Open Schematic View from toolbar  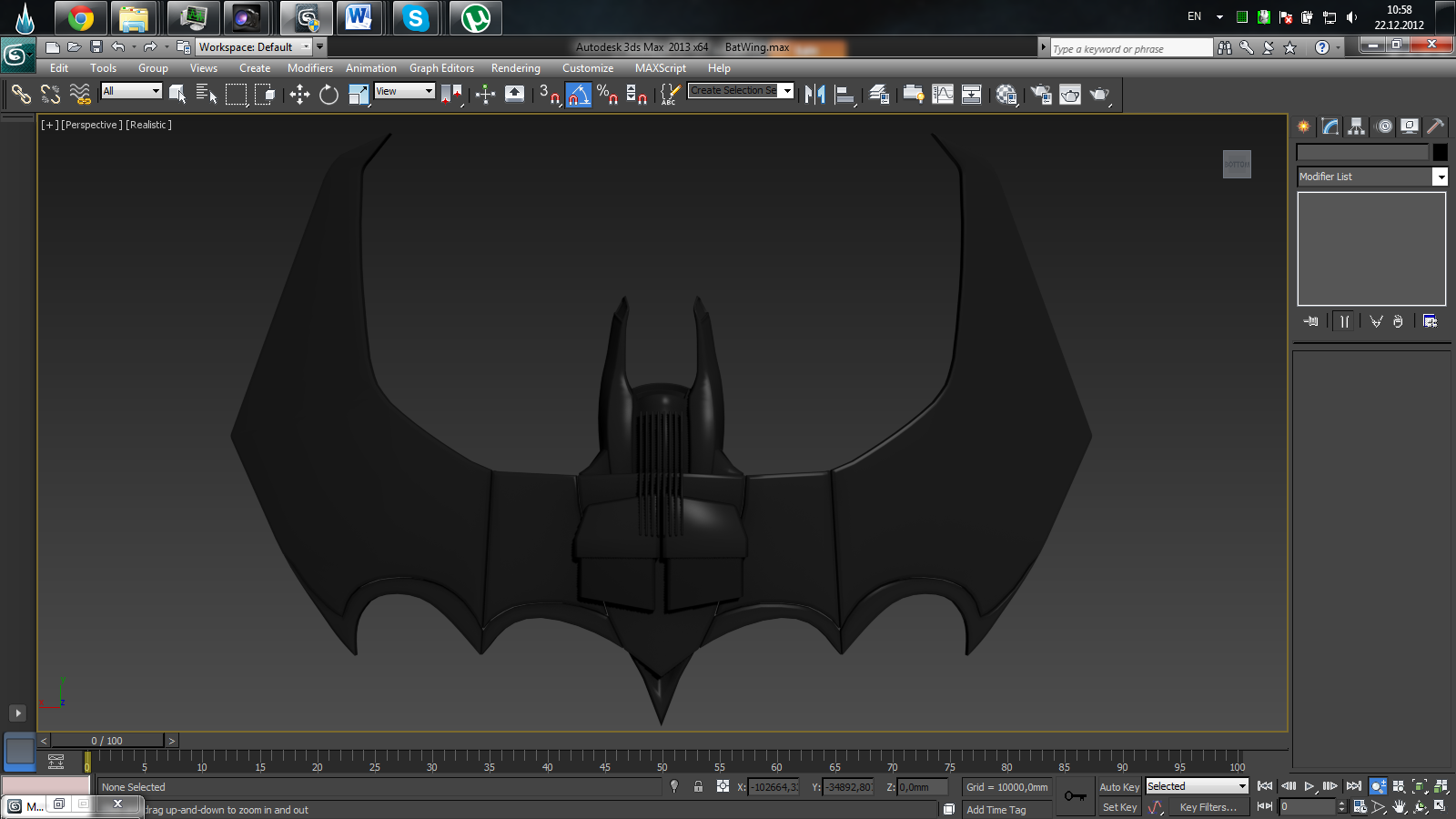coord(972,94)
